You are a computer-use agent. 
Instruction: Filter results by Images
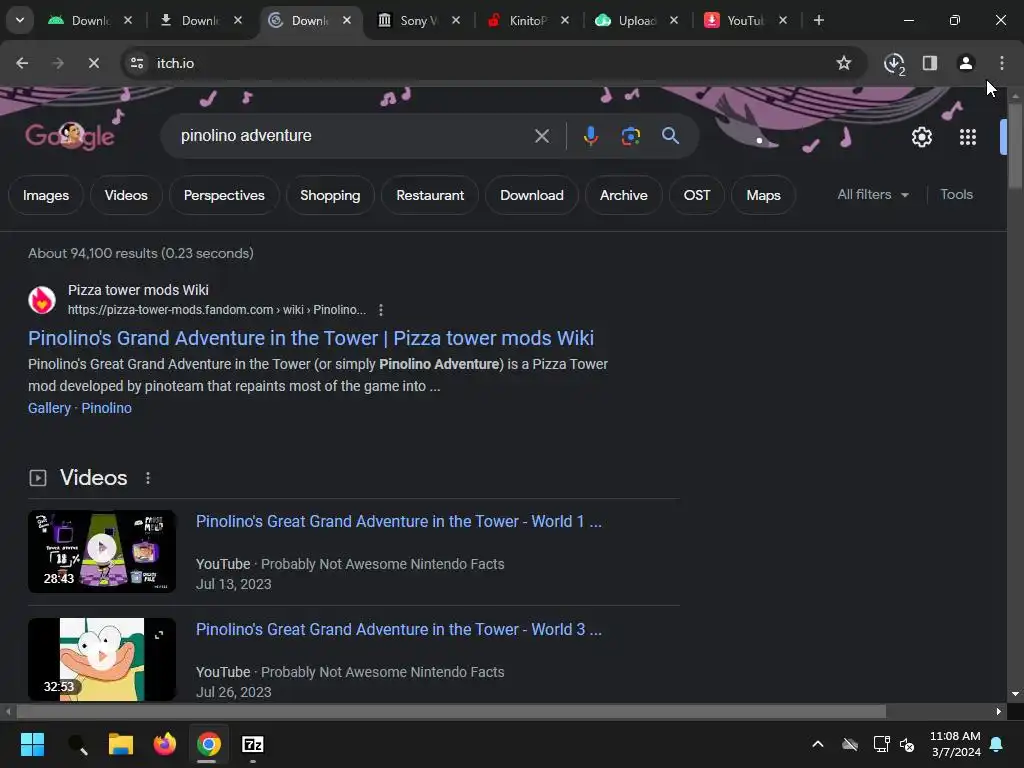46,195
